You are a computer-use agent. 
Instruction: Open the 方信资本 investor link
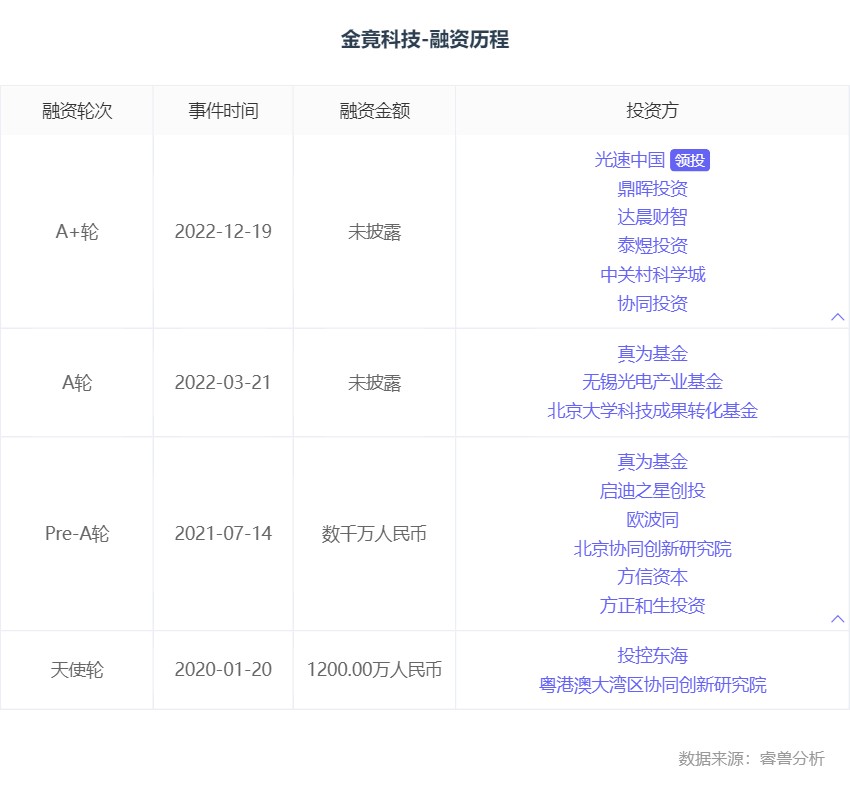point(652,577)
